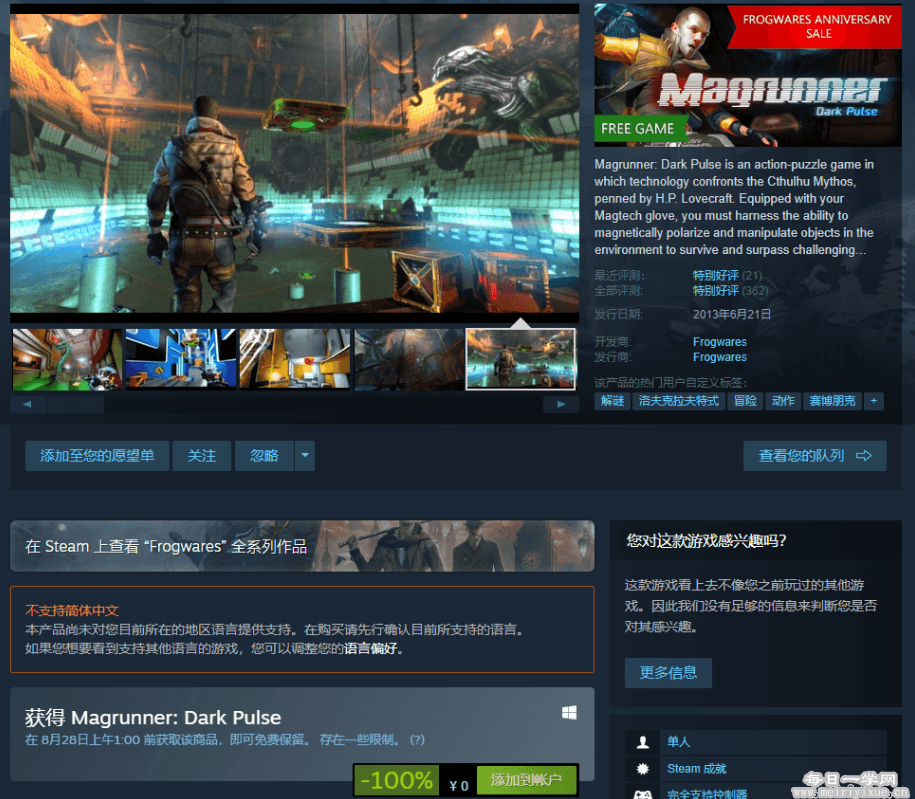Click the 更多信息 button
Viewport: 915px width, 799px height.
(x=668, y=673)
